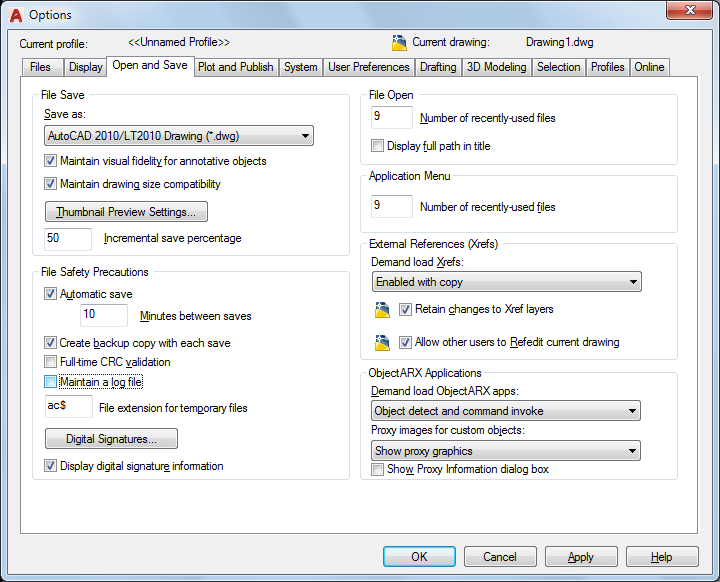Enable the Maintain a log file checkbox
The width and height of the screenshot is (720, 582).
tap(51, 382)
